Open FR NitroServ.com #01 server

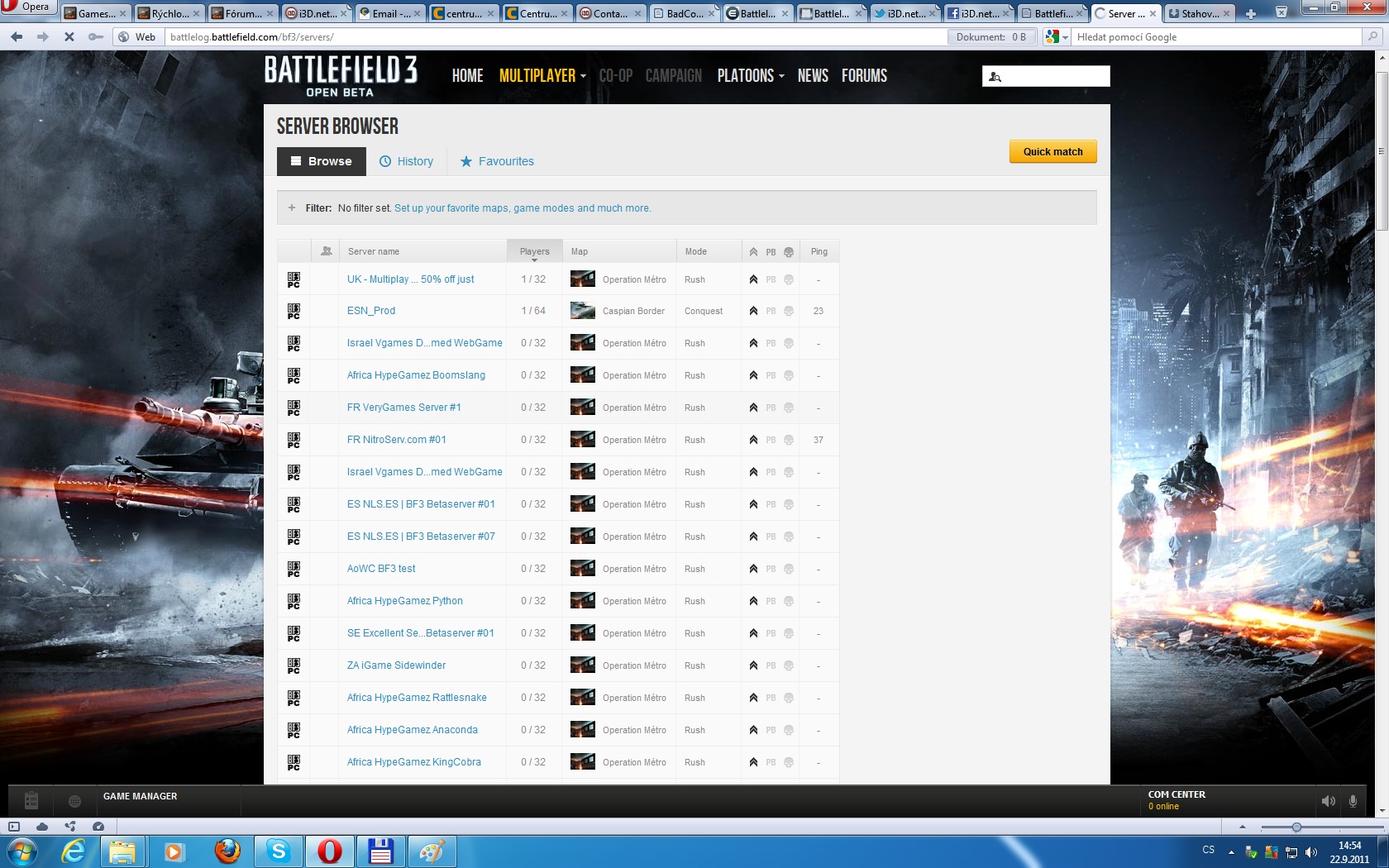click(397, 440)
